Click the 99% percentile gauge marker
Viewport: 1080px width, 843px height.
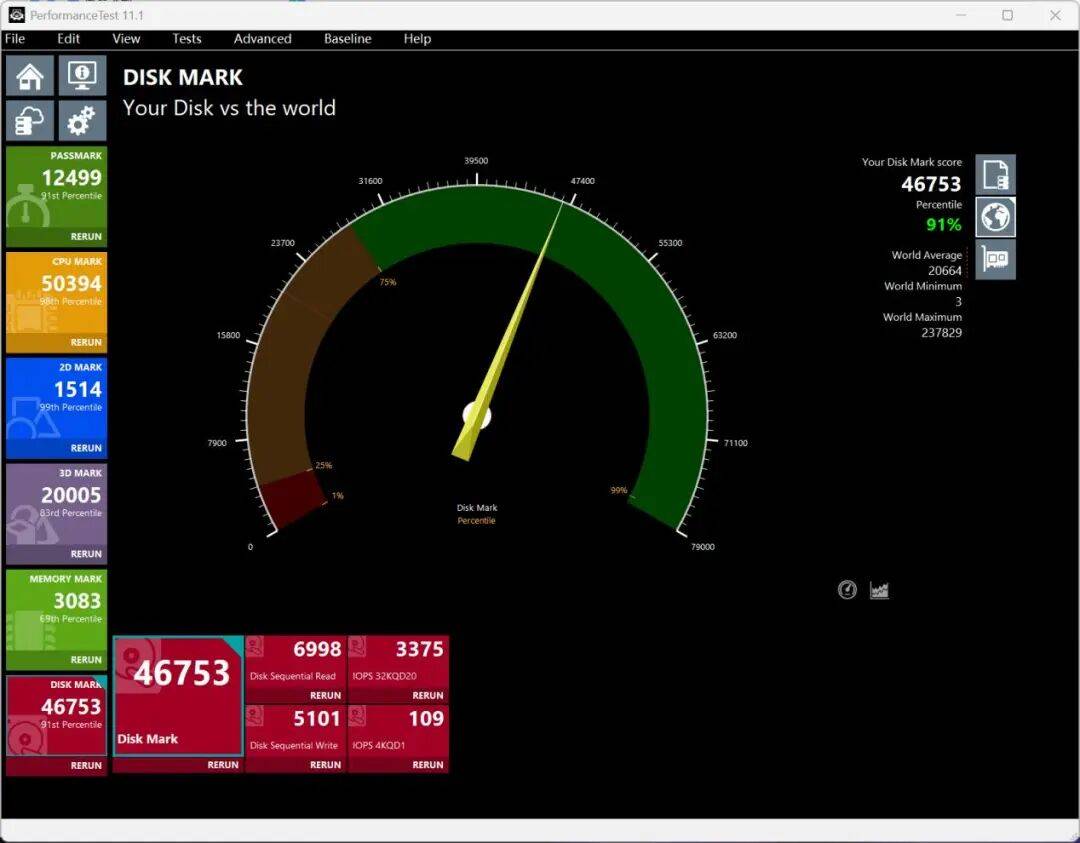point(619,490)
